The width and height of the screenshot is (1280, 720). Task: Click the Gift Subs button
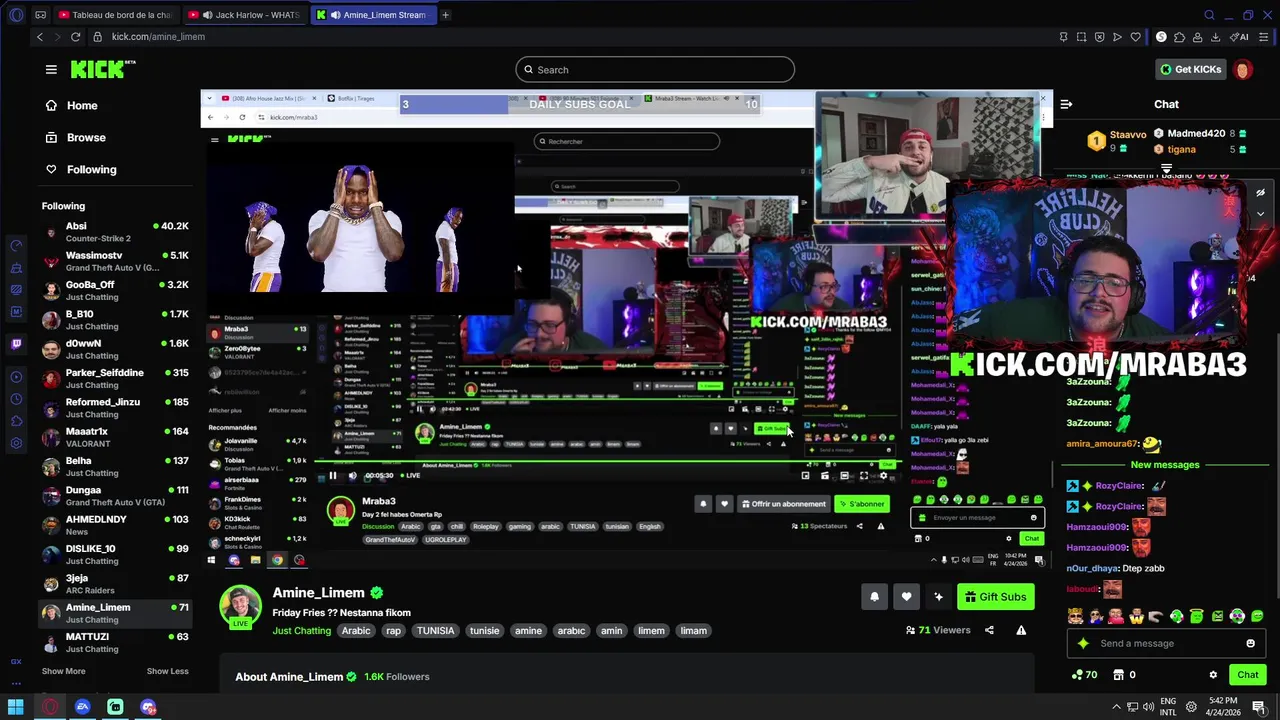(996, 597)
